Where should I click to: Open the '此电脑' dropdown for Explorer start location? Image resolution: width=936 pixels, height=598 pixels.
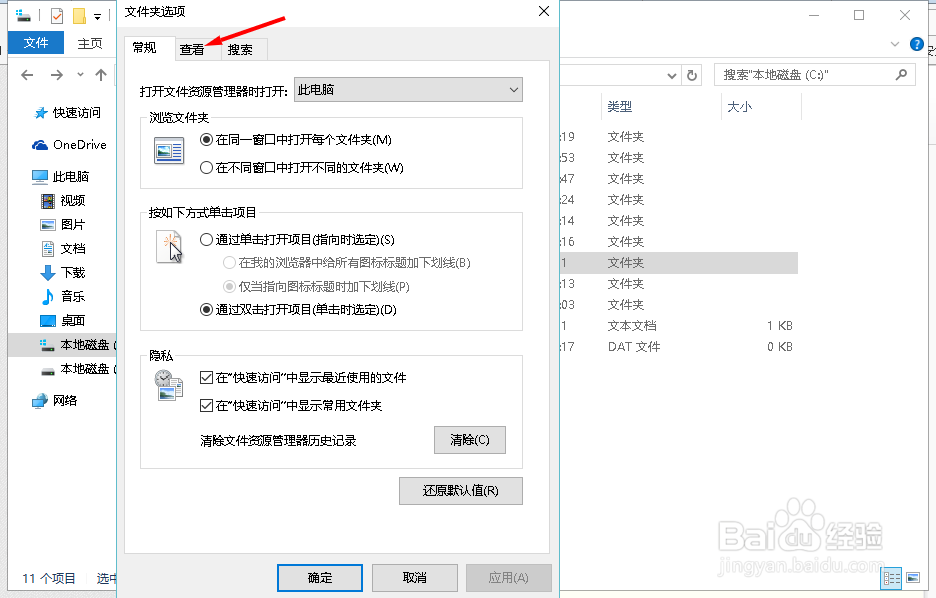click(408, 90)
